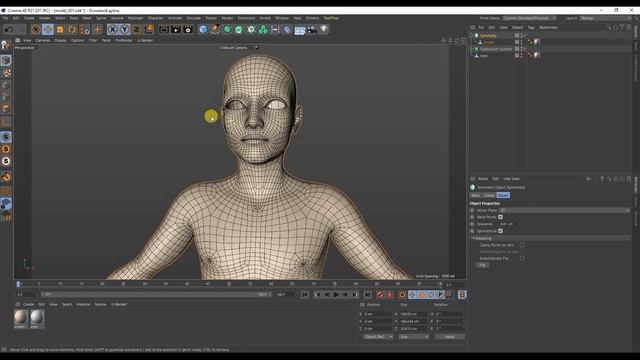This screenshot has height=360, width=640.
Task: Add a Light object from toolbar
Action: coord(324,29)
